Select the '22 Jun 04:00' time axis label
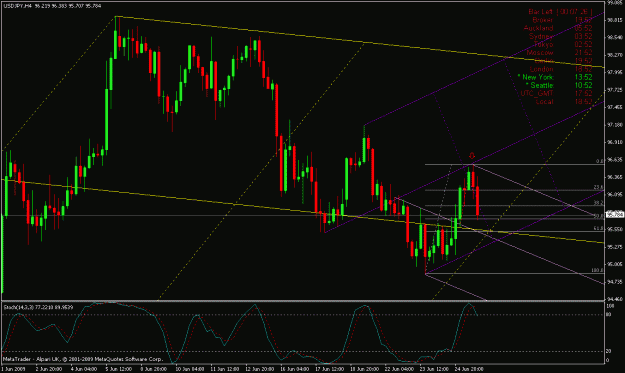The width and height of the screenshot is (625, 373). click(x=400, y=369)
